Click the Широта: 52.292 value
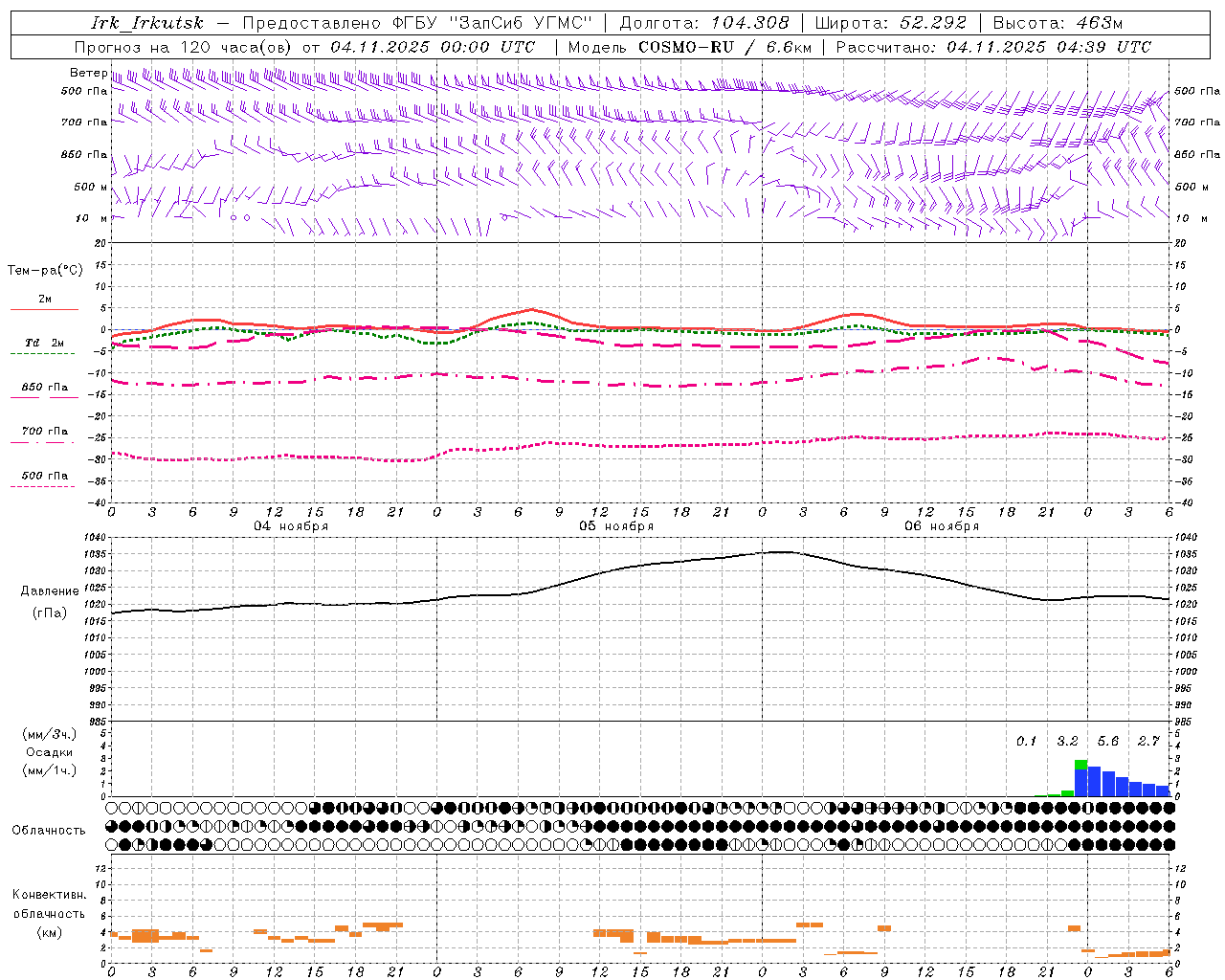The height and width of the screenshot is (980, 1225). [891, 23]
